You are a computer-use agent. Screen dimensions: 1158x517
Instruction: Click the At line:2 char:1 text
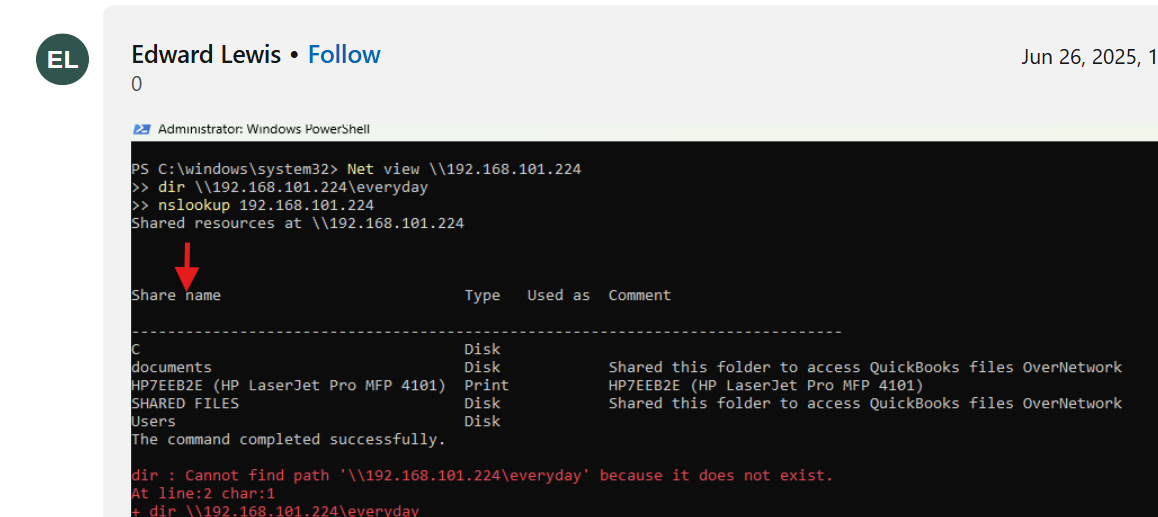(203, 493)
